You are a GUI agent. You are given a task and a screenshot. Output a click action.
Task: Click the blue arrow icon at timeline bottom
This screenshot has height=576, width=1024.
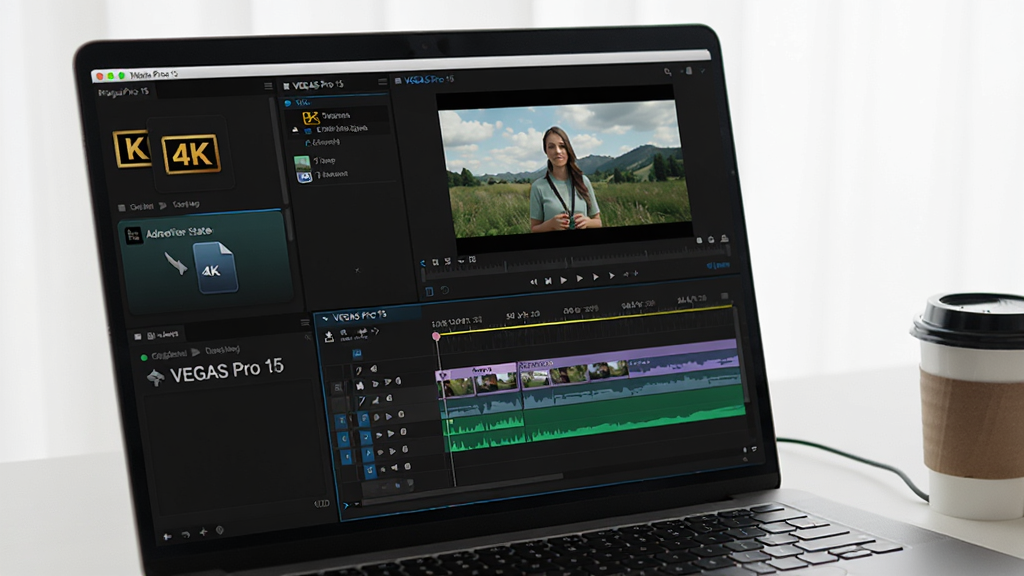347,505
